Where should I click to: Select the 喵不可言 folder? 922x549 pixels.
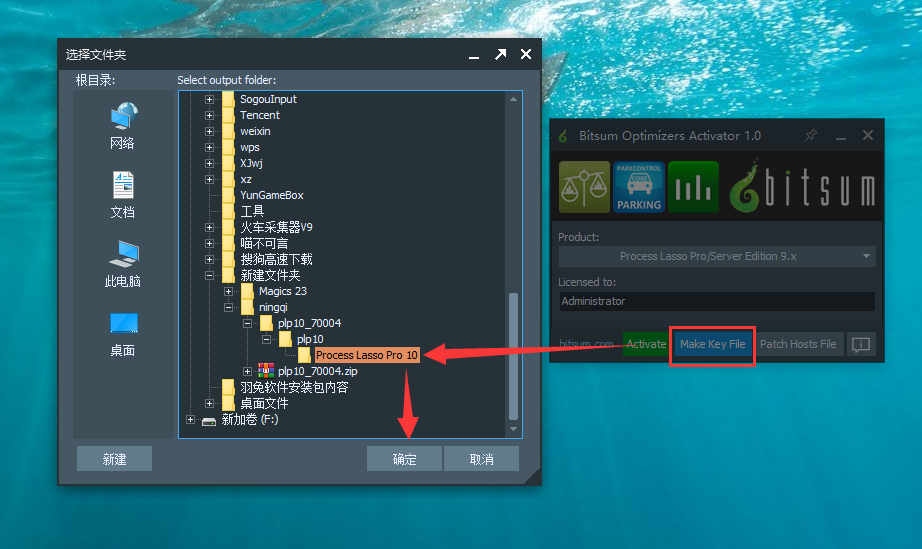point(264,243)
